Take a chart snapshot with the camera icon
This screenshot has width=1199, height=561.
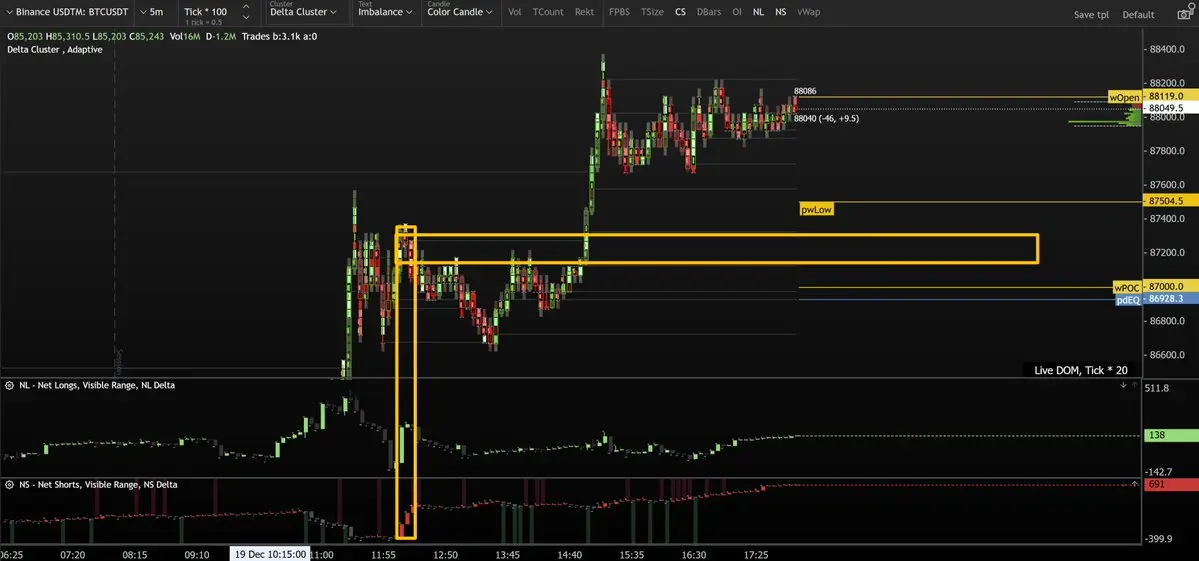click(1183, 14)
